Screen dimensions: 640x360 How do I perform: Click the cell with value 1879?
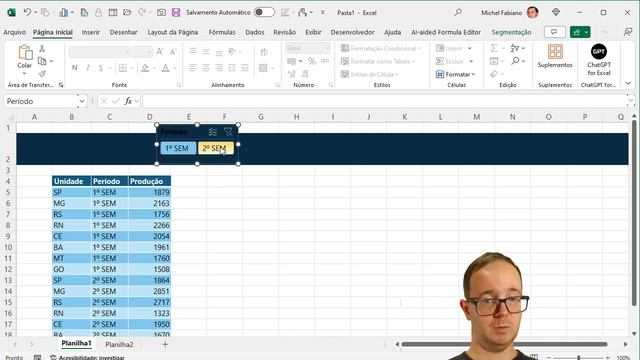tap(150, 192)
